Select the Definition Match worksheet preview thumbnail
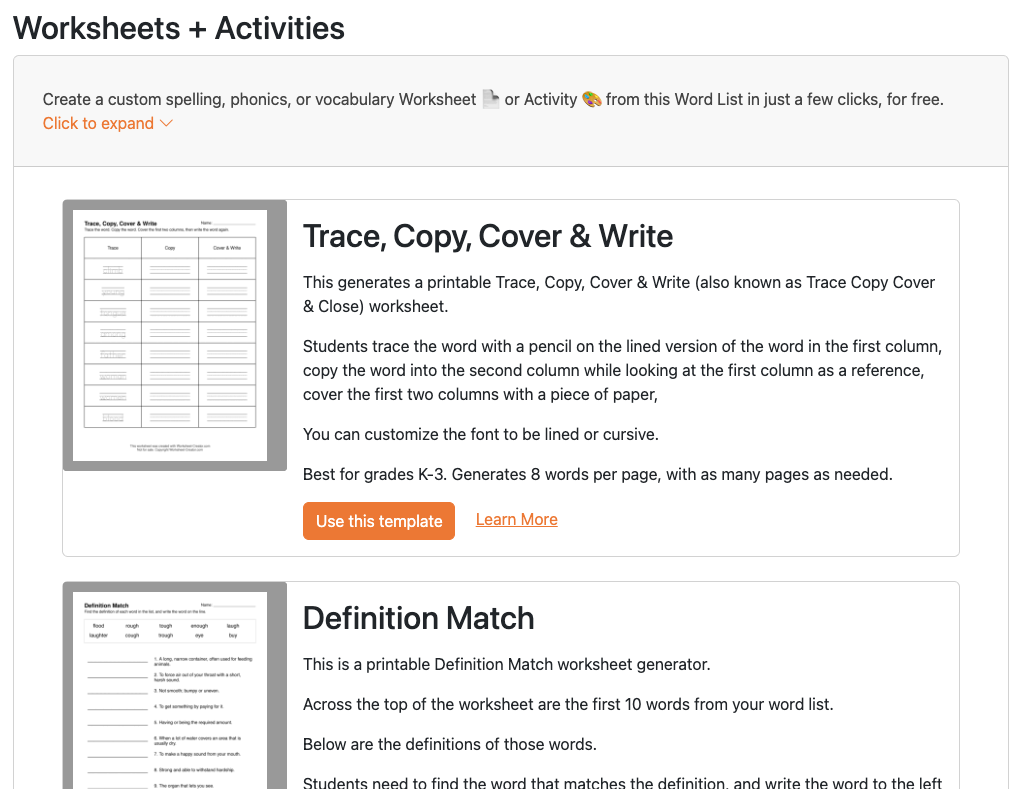Viewport: 1024px width, 789px height. coord(174,690)
